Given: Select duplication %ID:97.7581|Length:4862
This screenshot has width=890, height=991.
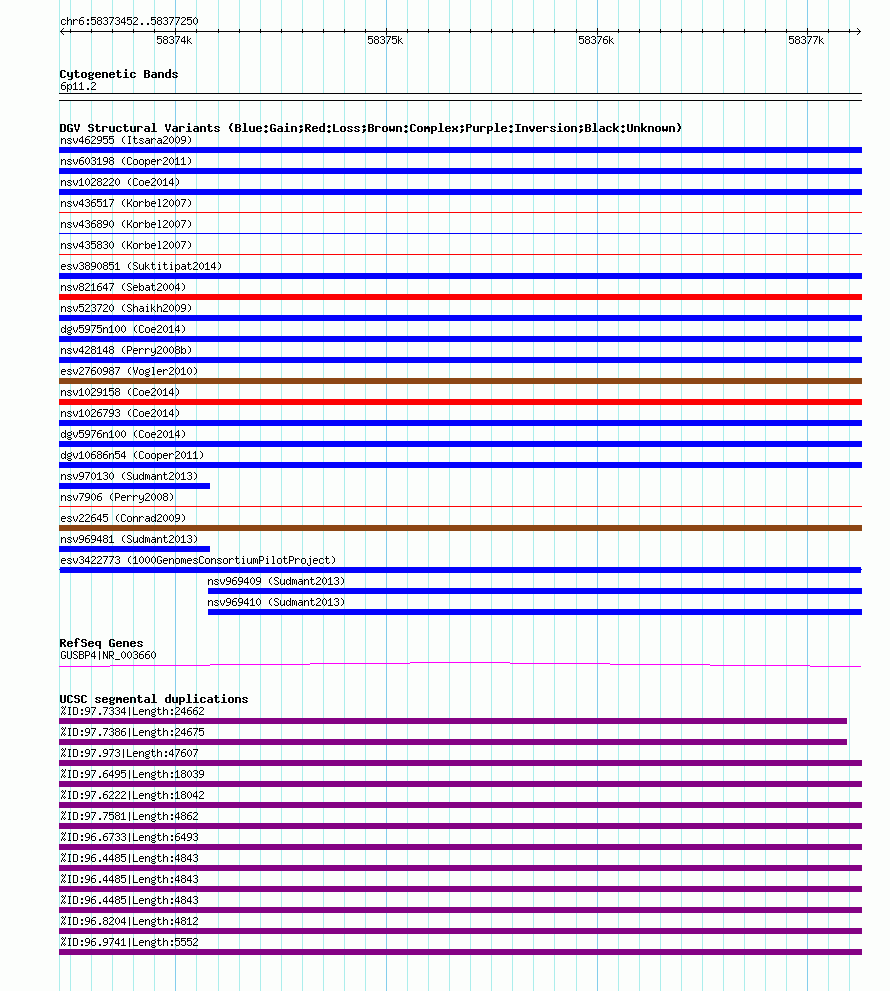Looking at the screenshot, I should click(129, 816).
